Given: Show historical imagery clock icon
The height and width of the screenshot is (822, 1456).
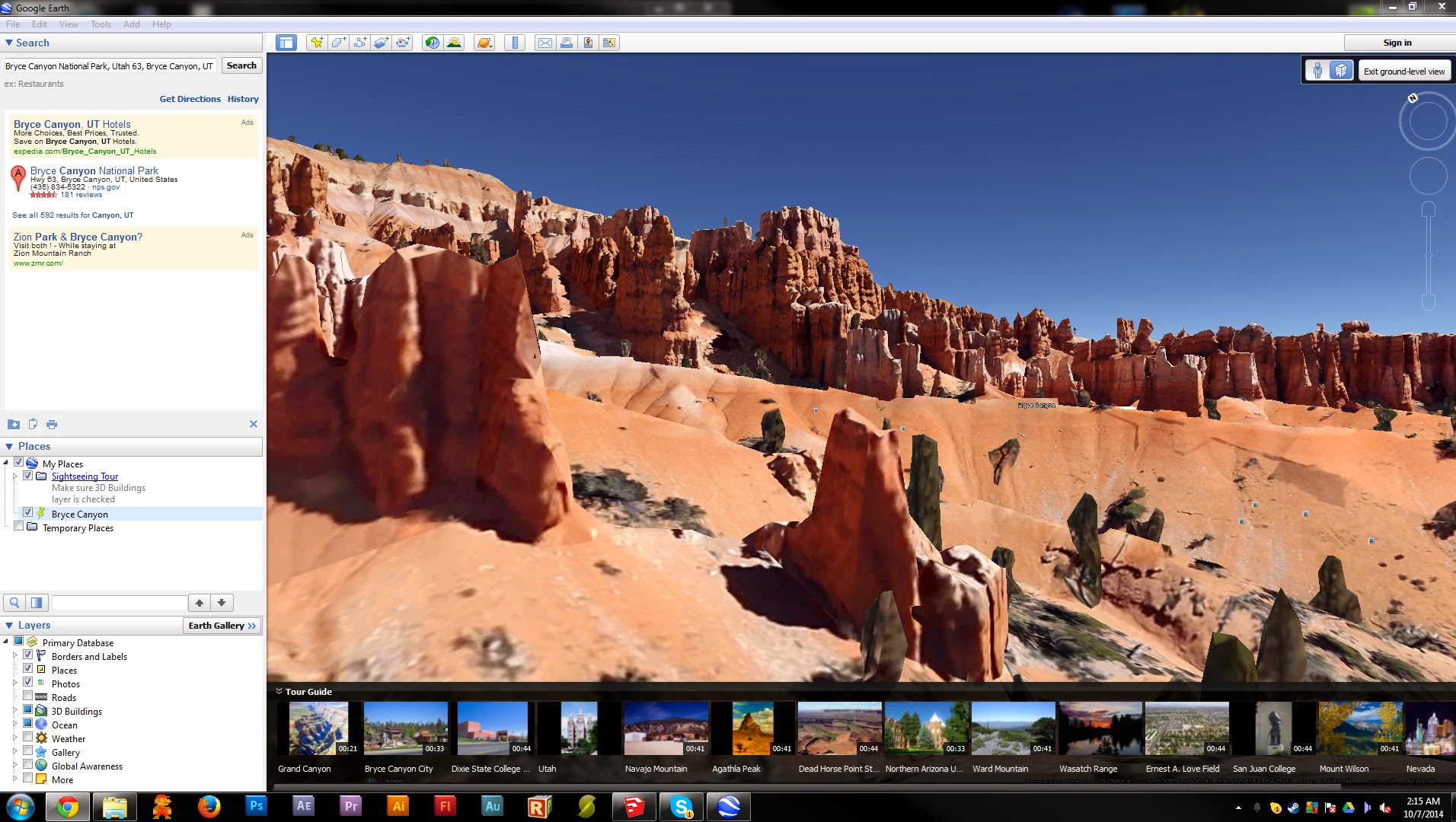Looking at the screenshot, I should click(x=432, y=43).
